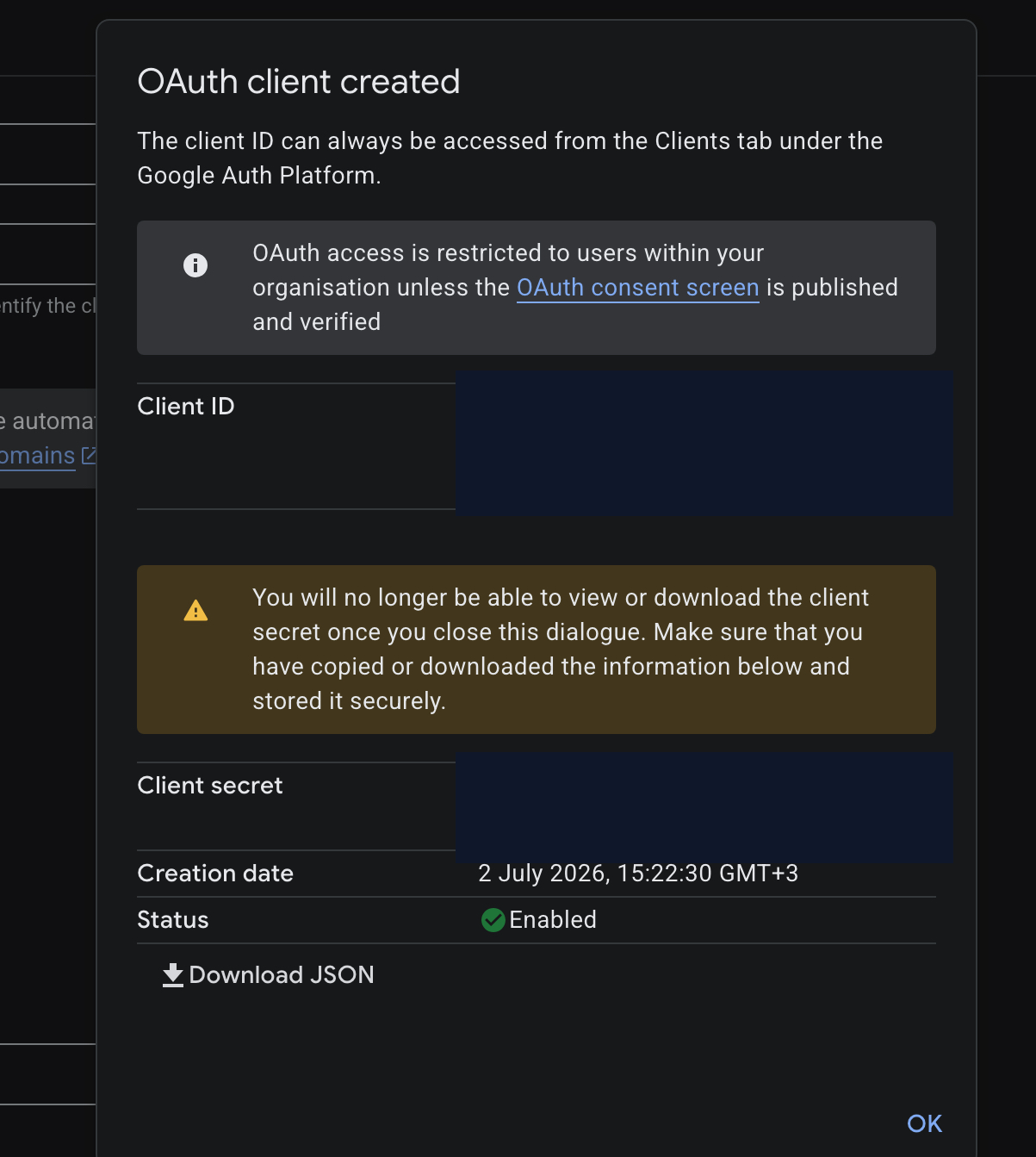Click the client secret warning message text
This screenshot has width=1036, height=1157.
point(561,650)
